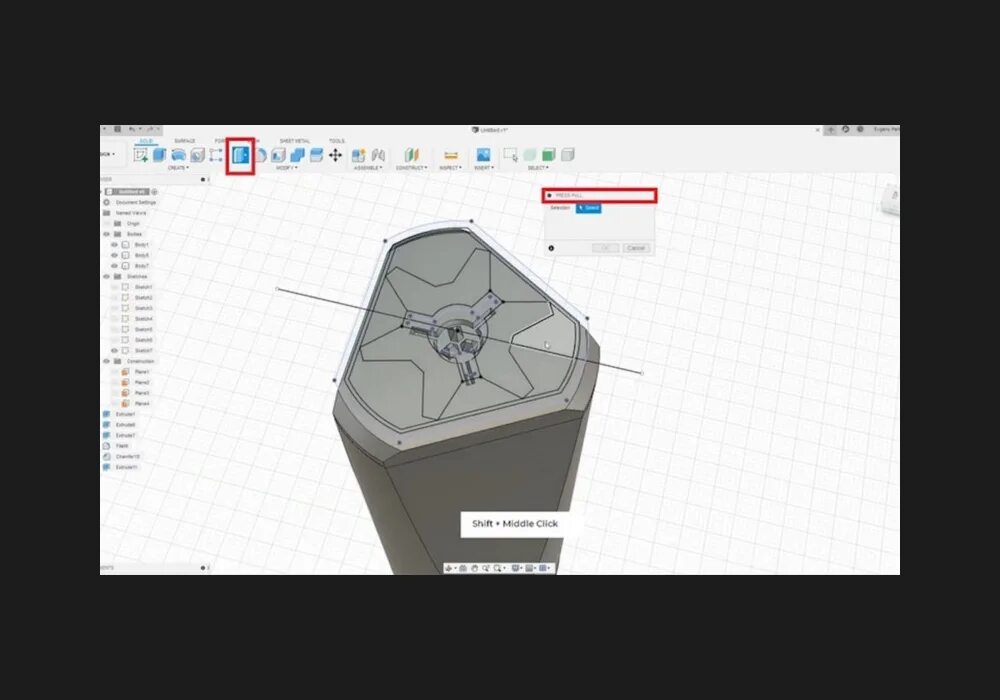Open the CREATE dropdown menu
This screenshot has height=700, width=1000.
pyautogui.click(x=178, y=168)
